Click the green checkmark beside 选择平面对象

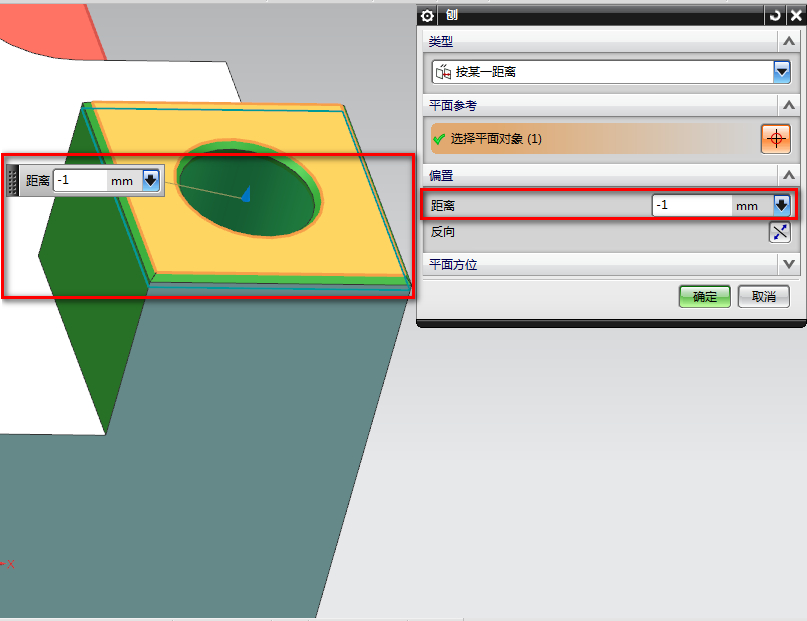(x=439, y=139)
